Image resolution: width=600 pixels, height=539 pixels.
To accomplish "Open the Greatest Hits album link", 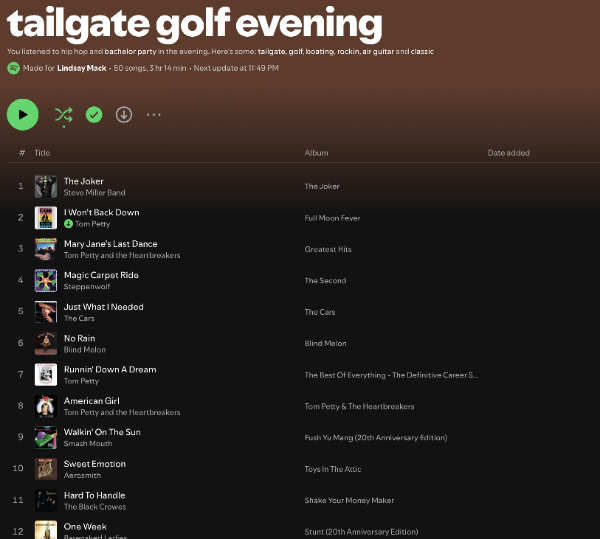I will tap(328, 249).
